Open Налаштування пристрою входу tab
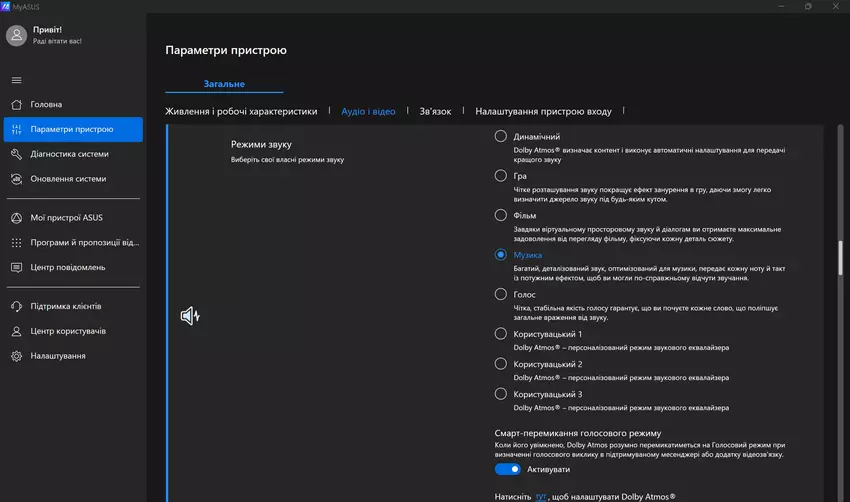Image resolution: width=850 pixels, height=502 pixels. [543, 112]
